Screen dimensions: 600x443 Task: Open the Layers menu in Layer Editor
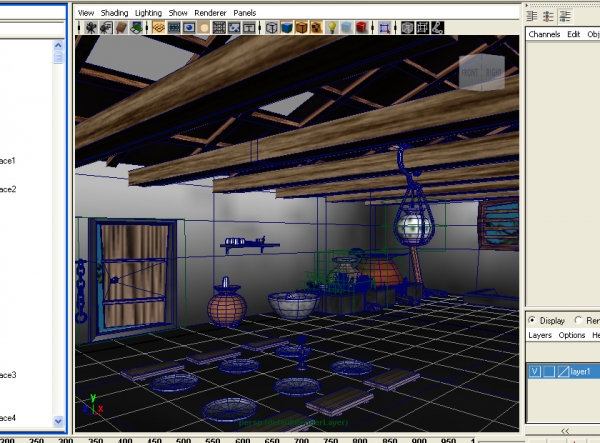(540, 336)
